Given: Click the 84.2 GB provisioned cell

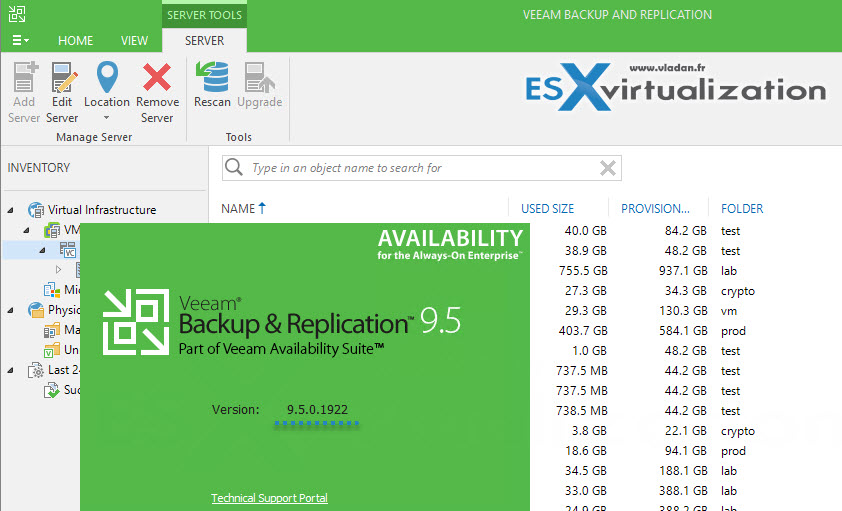Looking at the screenshot, I should click(x=686, y=231).
